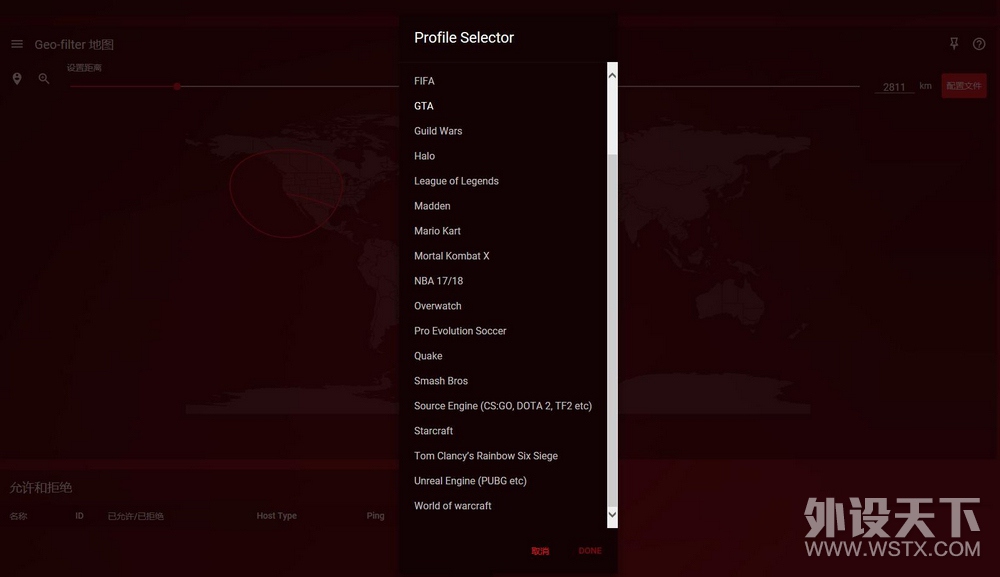1000x577 pixels.
Task: Pin the Geo-filter panel
Action: [x=954, y=43]
